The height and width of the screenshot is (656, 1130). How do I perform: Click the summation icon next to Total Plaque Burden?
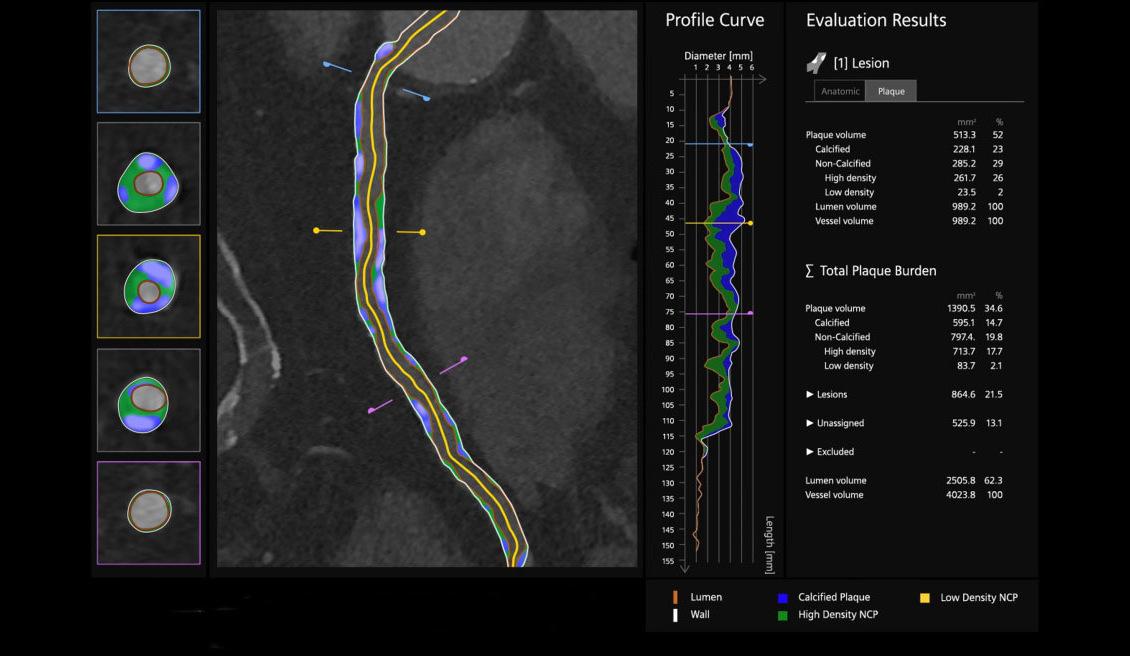[810, 270]
